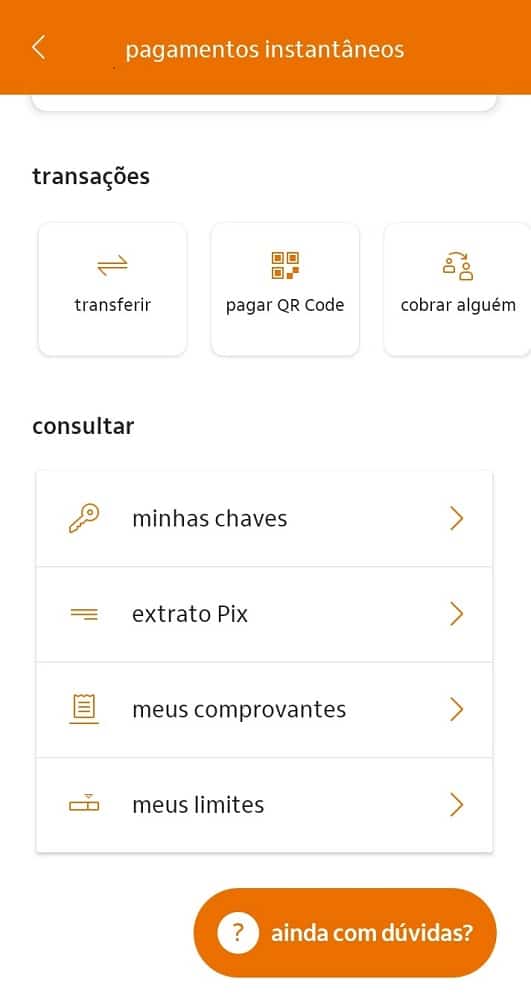
Task: Choose the pagar QR Code card
Action: tap(285, 289)
